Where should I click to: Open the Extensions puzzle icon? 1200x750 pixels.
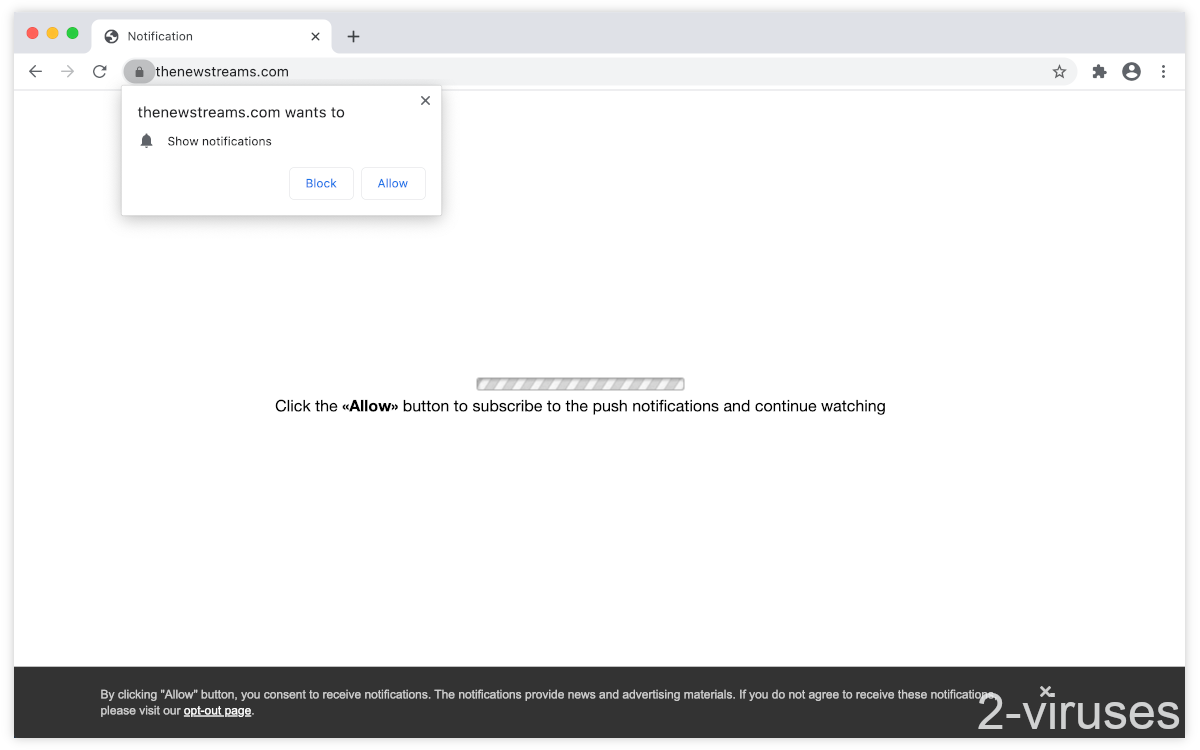pos(1099,71)
